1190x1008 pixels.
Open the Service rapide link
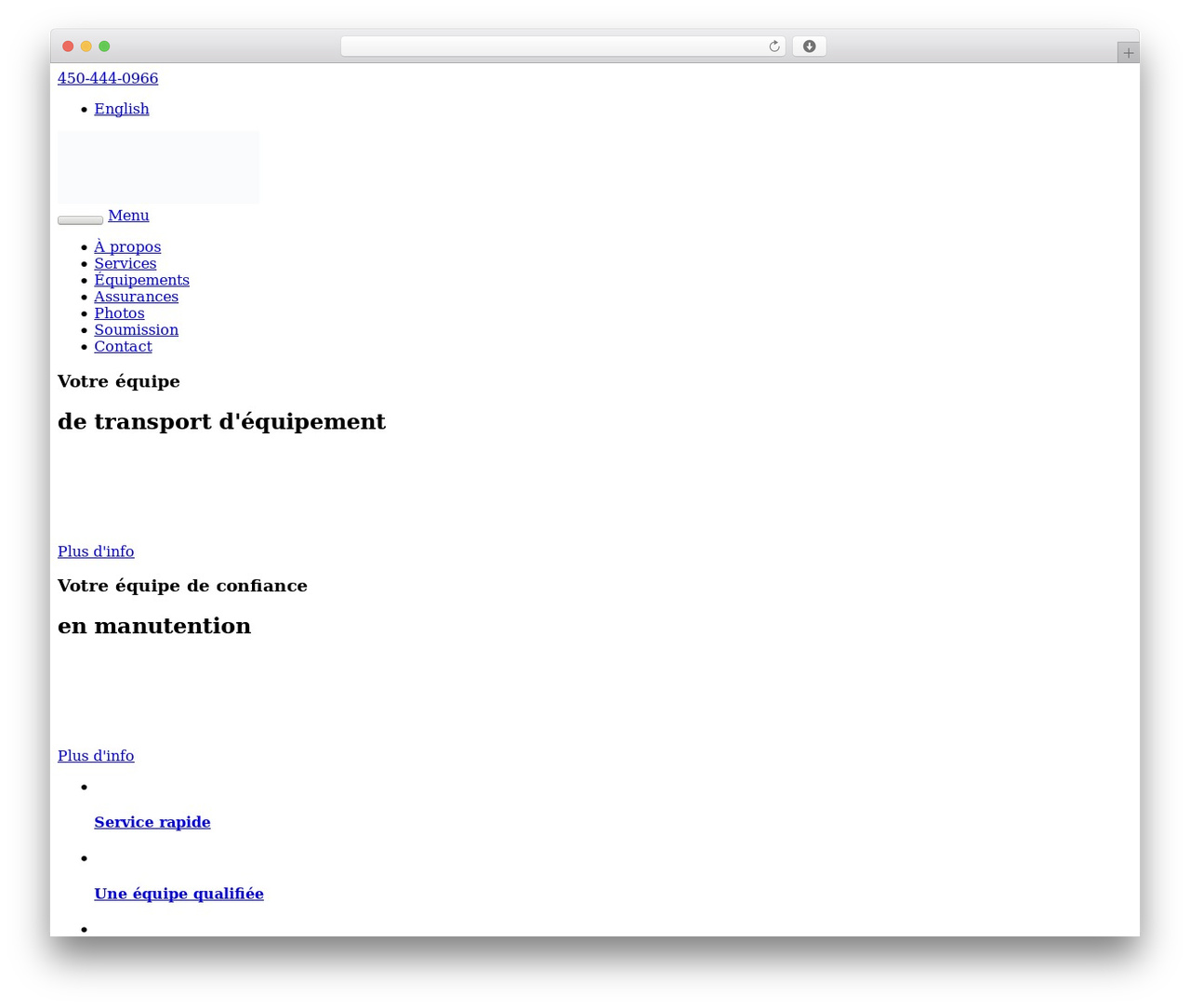pyautogui.click(x=152, y=822)
